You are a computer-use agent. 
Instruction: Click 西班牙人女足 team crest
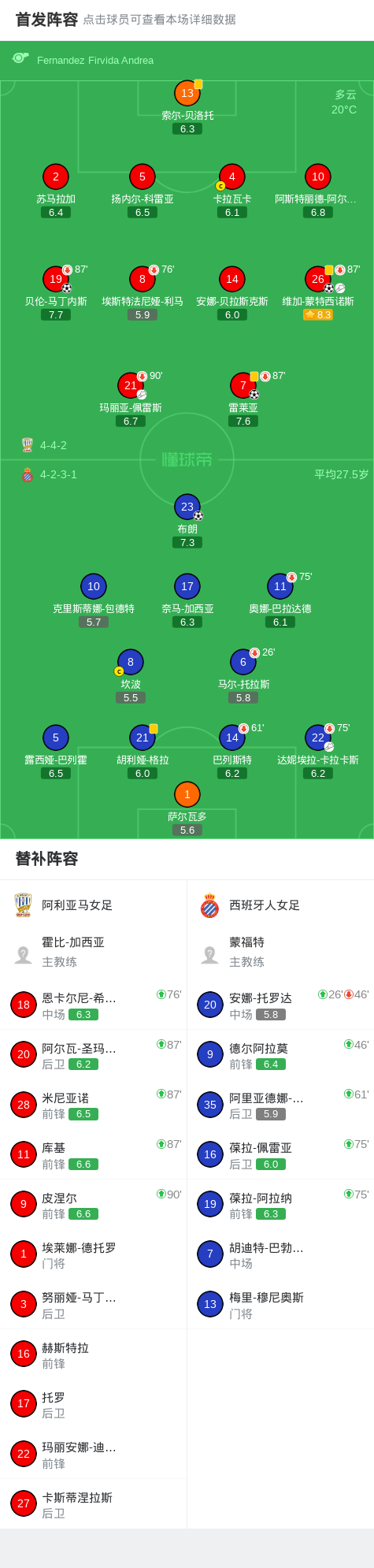(x=209, y=905)
